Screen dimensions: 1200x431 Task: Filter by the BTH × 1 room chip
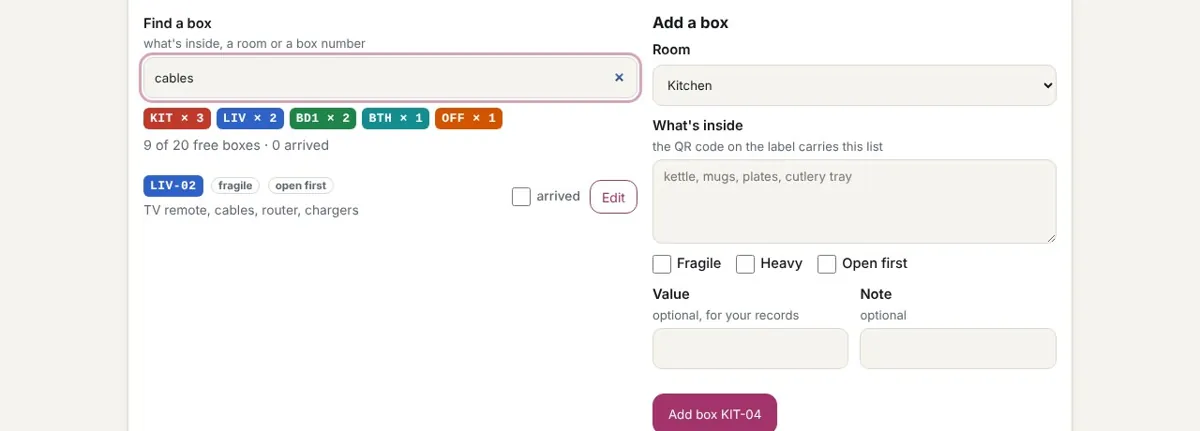tap(396, 118)
